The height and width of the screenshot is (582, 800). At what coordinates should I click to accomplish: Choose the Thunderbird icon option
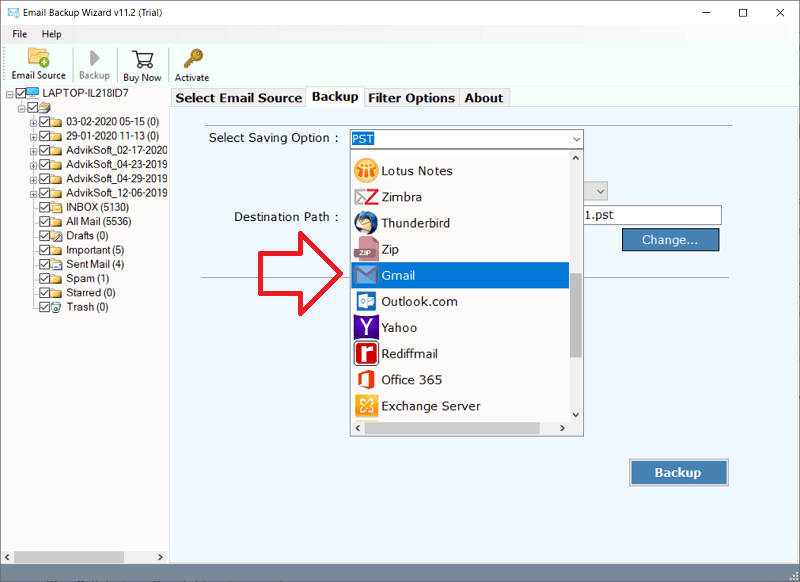366,223
